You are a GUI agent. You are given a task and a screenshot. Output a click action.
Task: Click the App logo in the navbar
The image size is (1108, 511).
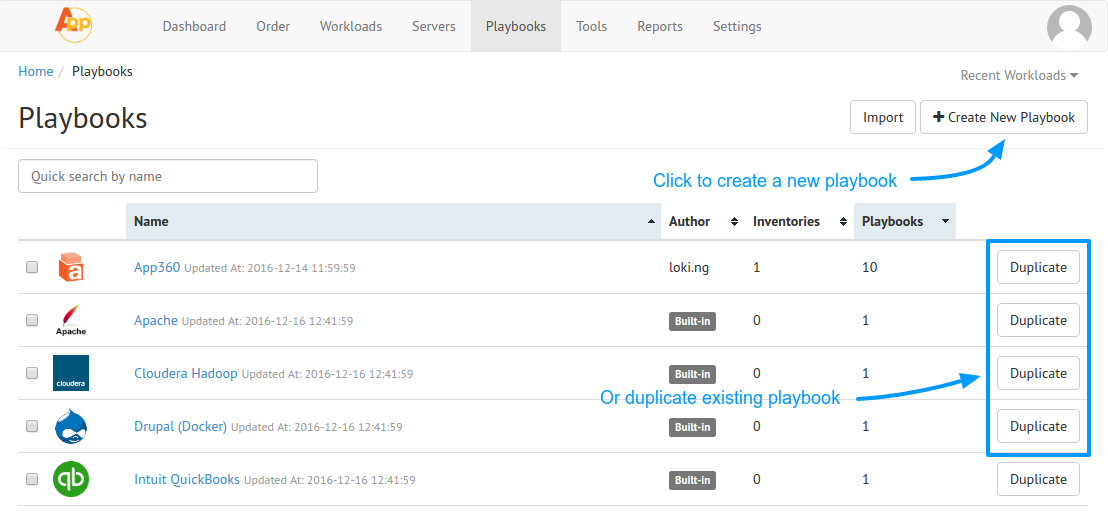click(73, 25)
